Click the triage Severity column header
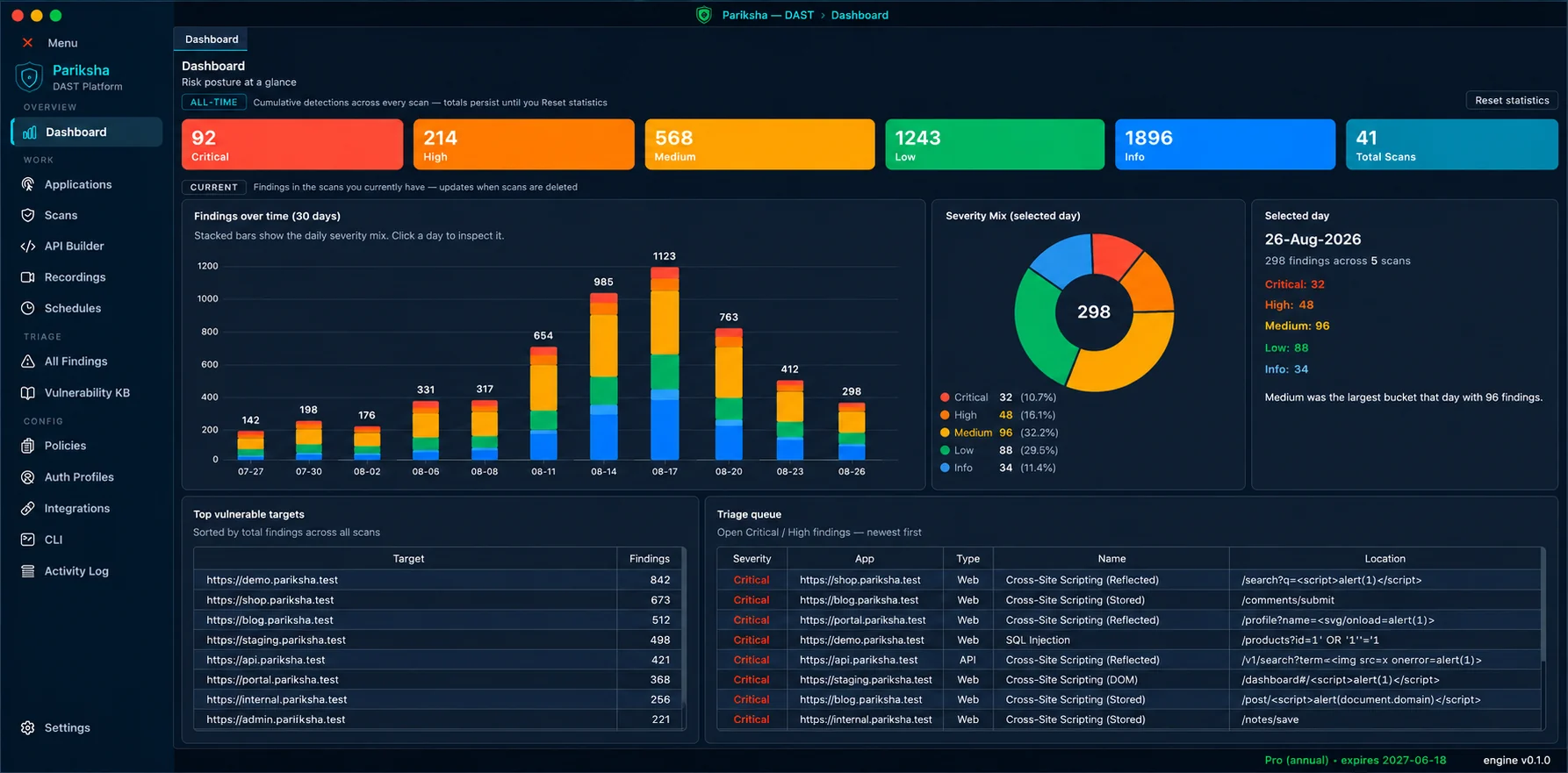The image size is (1568, 773). 752,559
